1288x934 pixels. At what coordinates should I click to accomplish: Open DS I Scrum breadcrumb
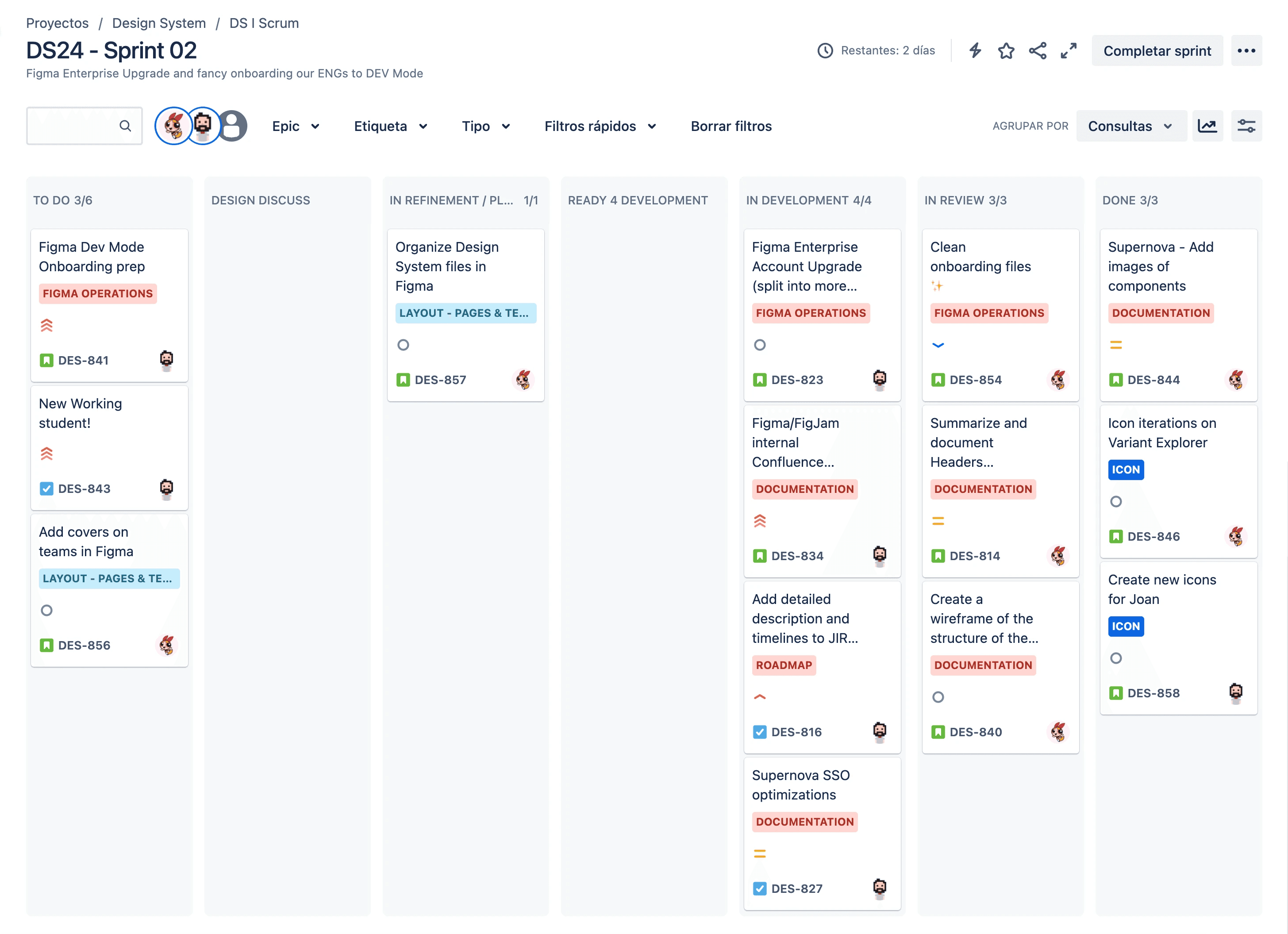(264, 23)
